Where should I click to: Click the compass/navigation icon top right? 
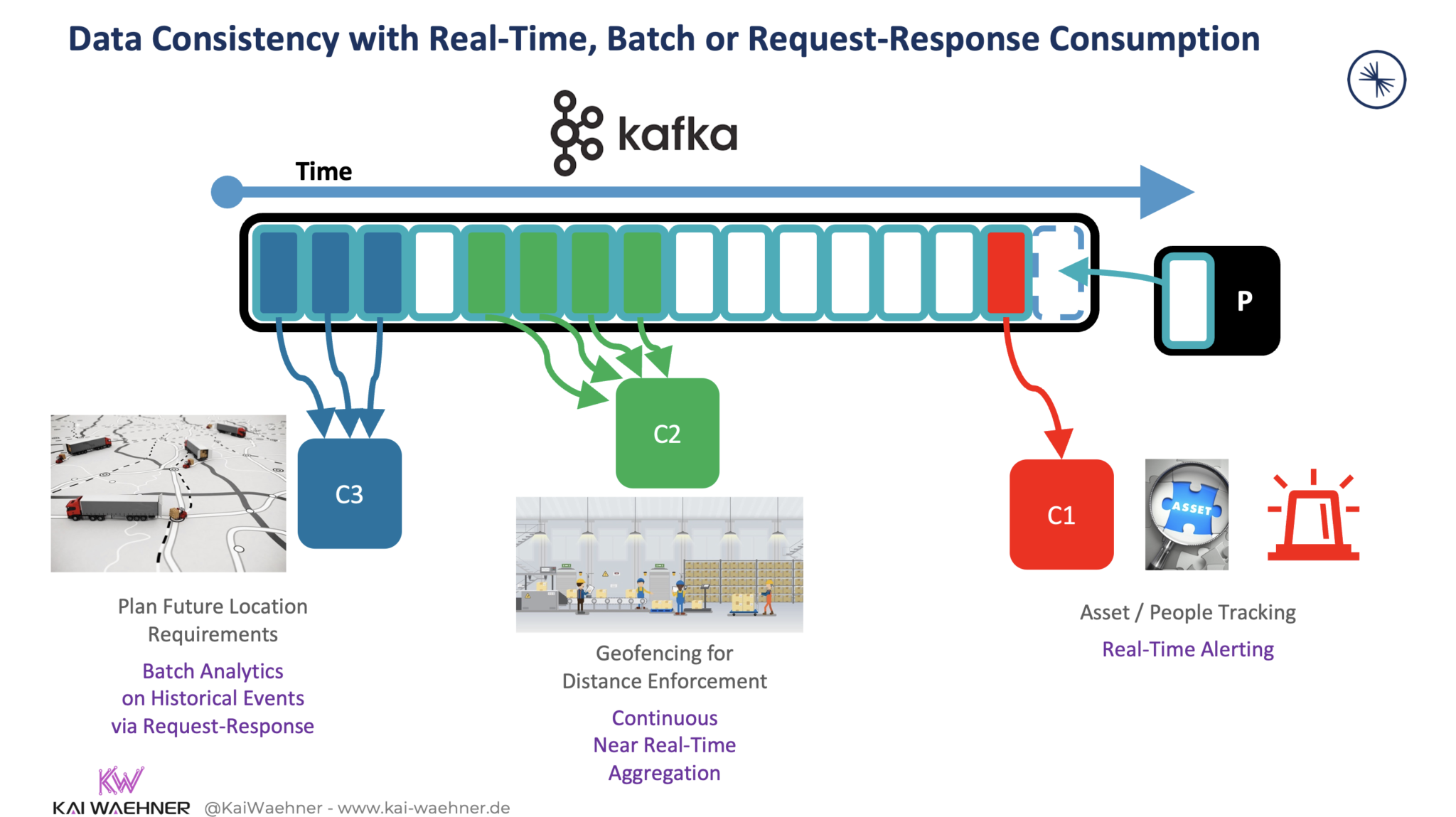1378,80
